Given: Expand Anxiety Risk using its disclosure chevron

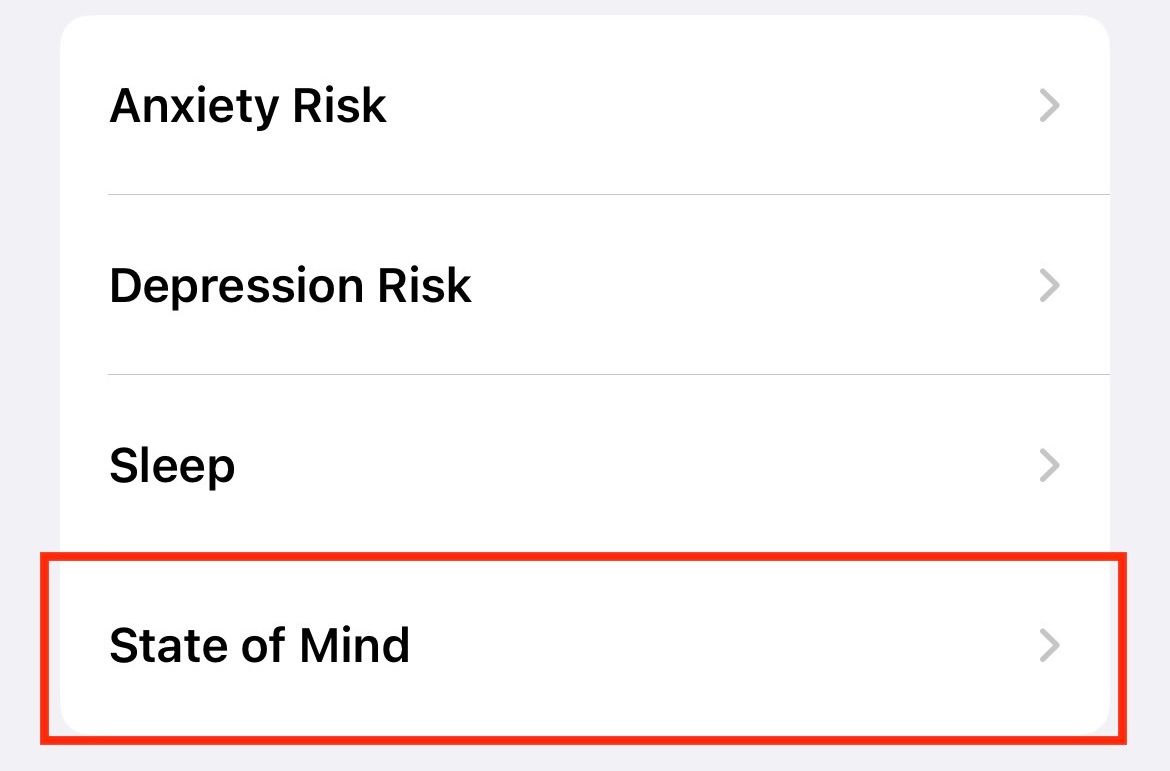Looking at the screenshot, I should pyautogui.click(x=1049, y=105).
